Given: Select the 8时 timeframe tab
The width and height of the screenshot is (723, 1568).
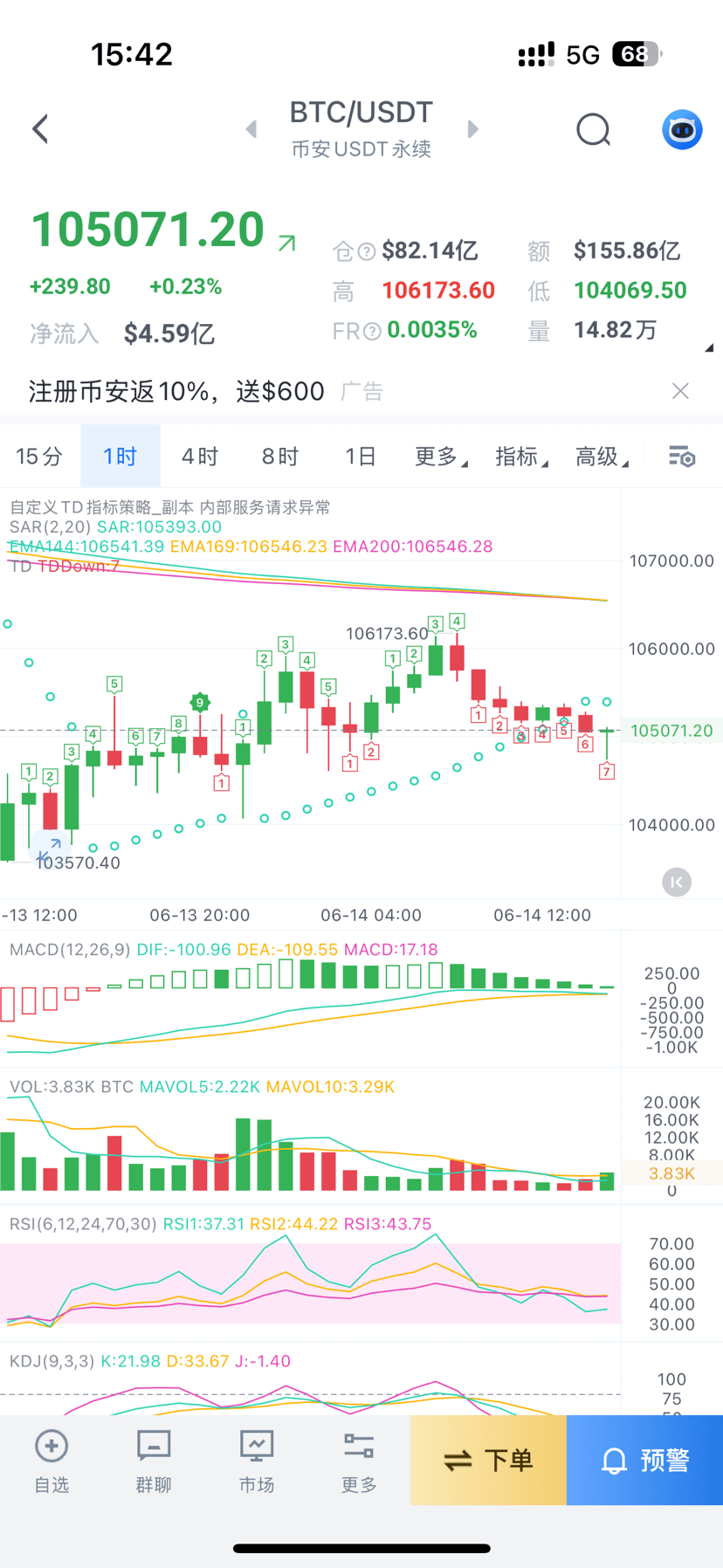Looking at the screenshot, I should coord(280,456).
